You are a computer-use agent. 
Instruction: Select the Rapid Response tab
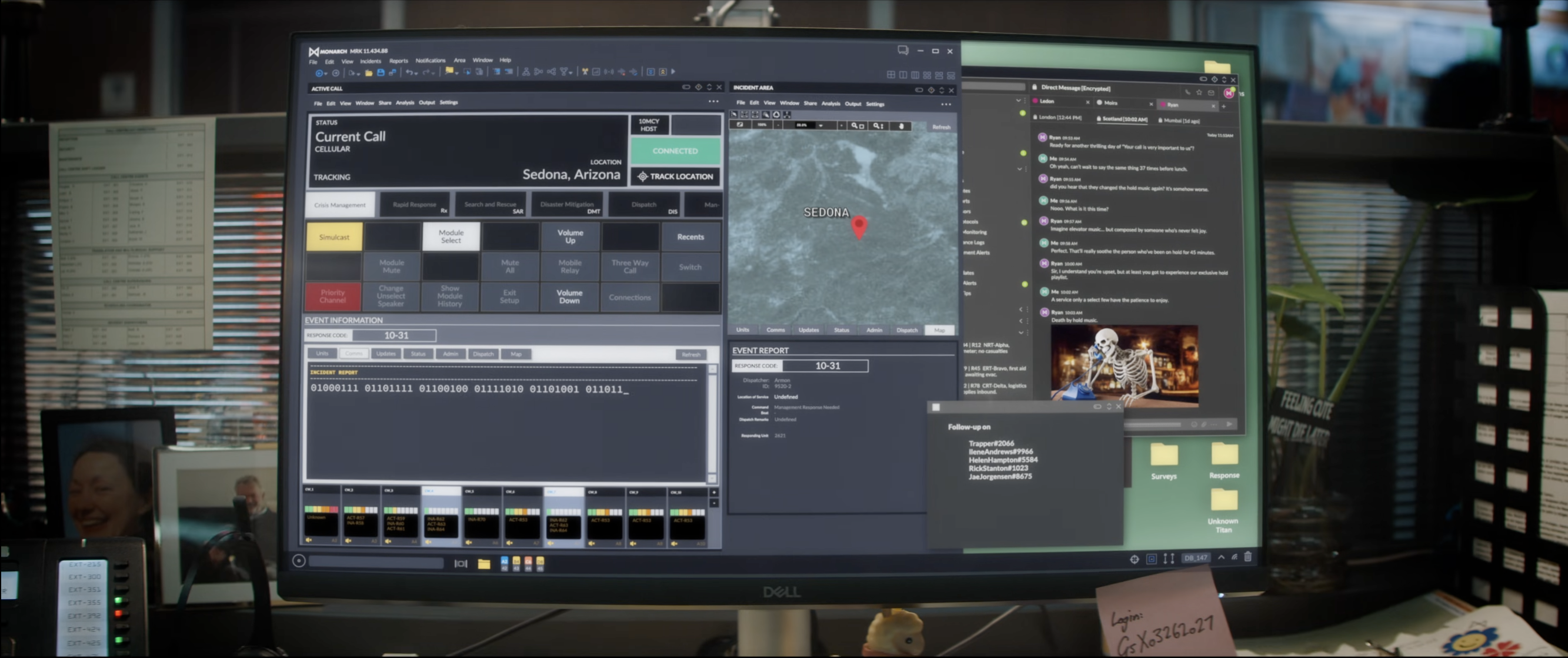point(415,205)
